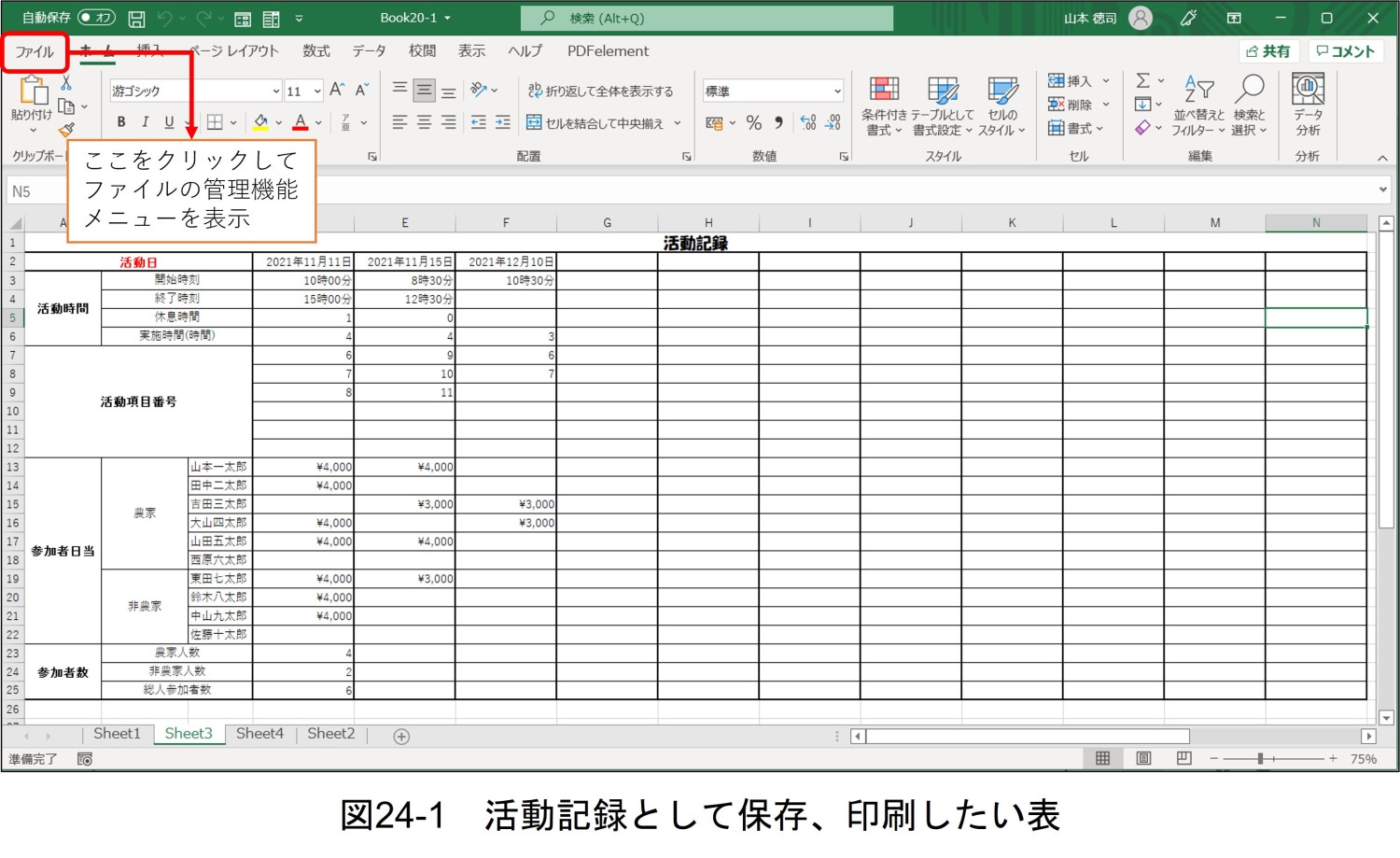Toggle Bold formatting
This screenshot has height=858, width=1400.
pyautogui.click(x=121, y=122)
